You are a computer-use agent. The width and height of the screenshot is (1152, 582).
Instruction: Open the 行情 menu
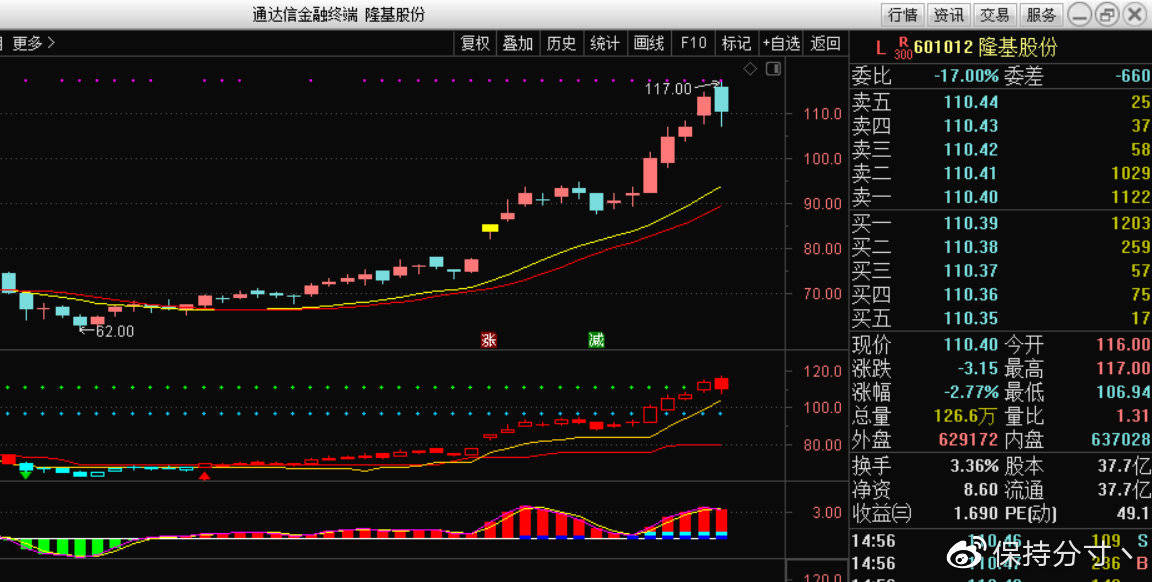coord(903,15)
